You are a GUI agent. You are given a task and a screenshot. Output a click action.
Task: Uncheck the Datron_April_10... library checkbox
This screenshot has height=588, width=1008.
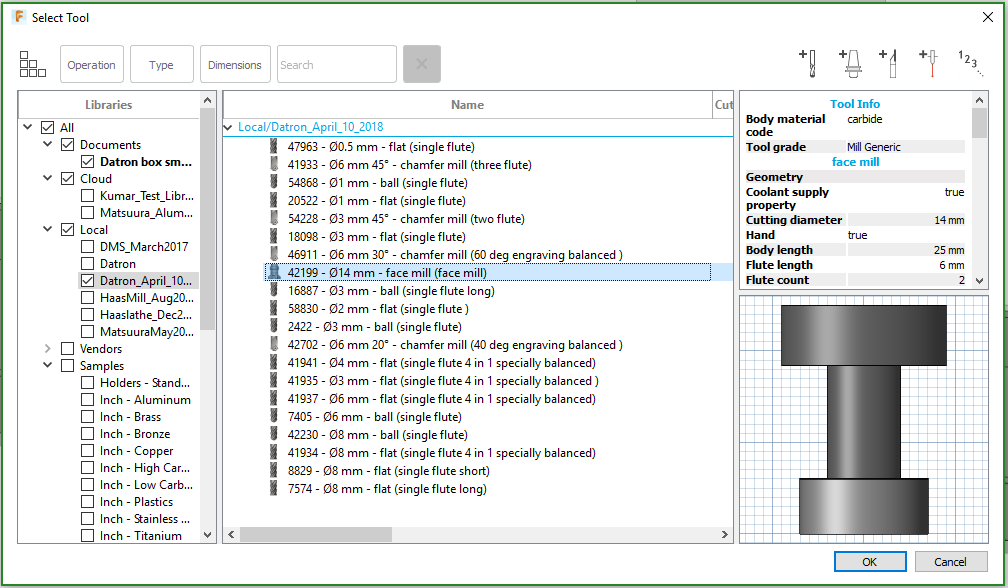(88, 280)
